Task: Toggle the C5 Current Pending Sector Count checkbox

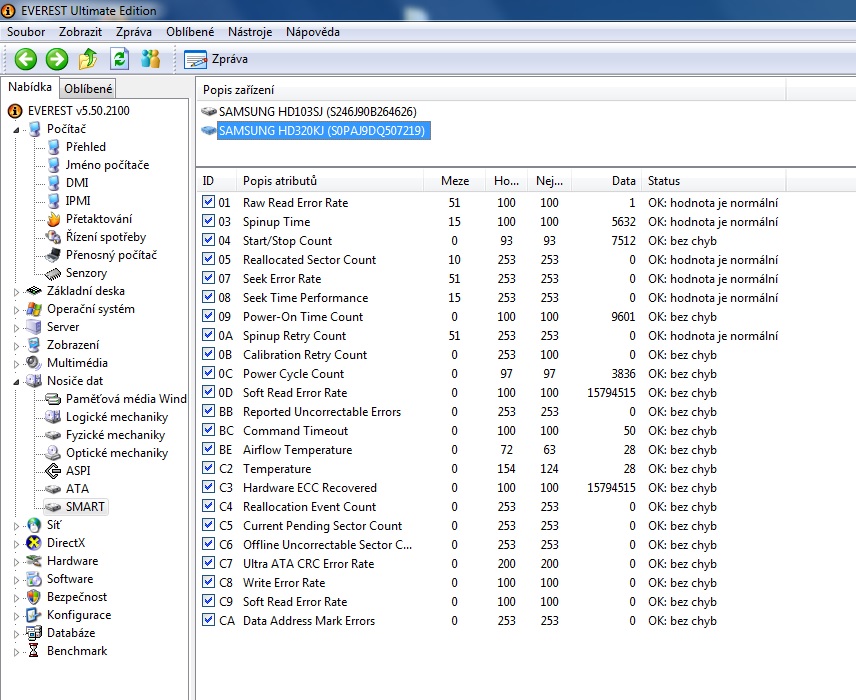Action: pyautogui.click(x=208, y=525)
